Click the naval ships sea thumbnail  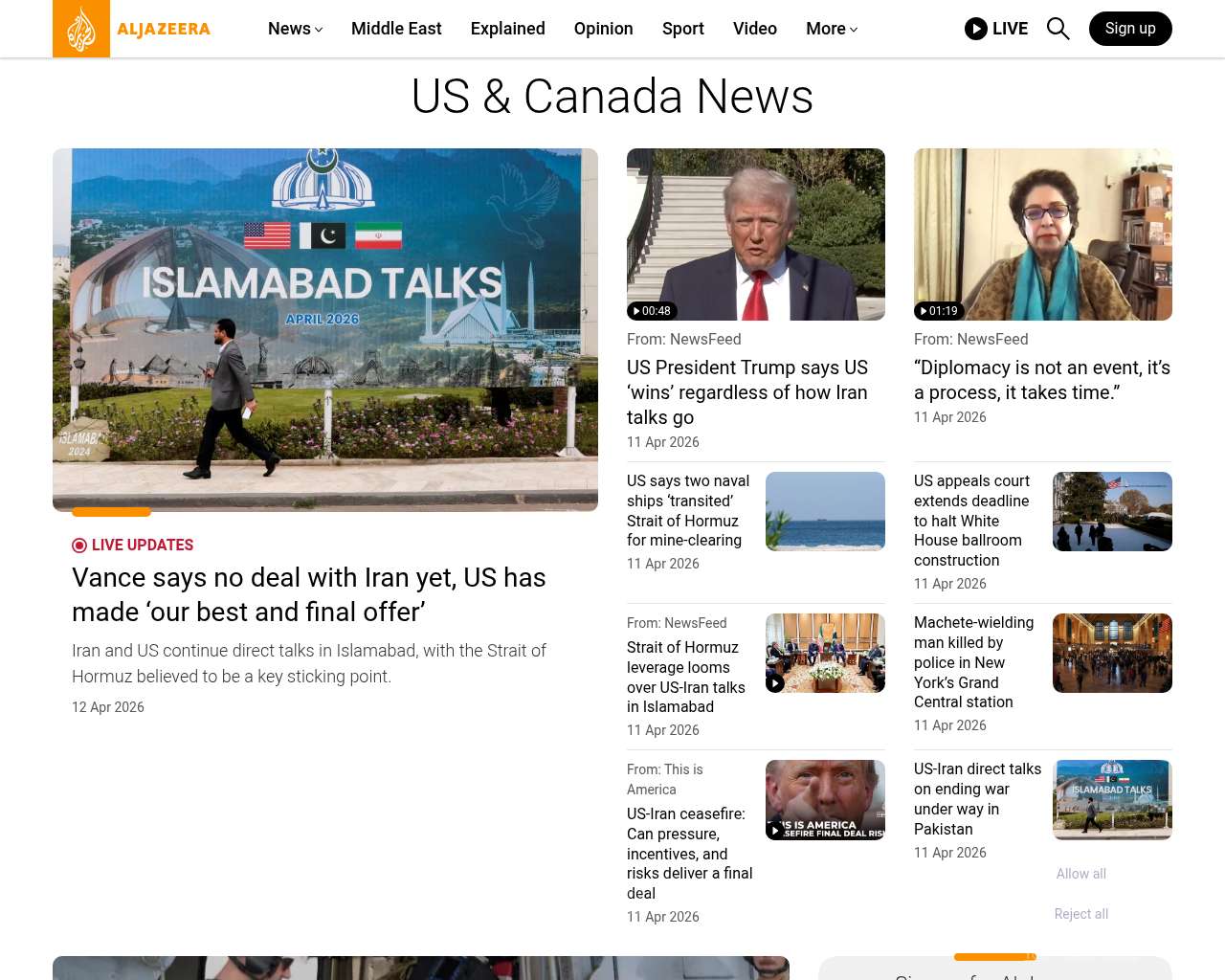(825, 511)
